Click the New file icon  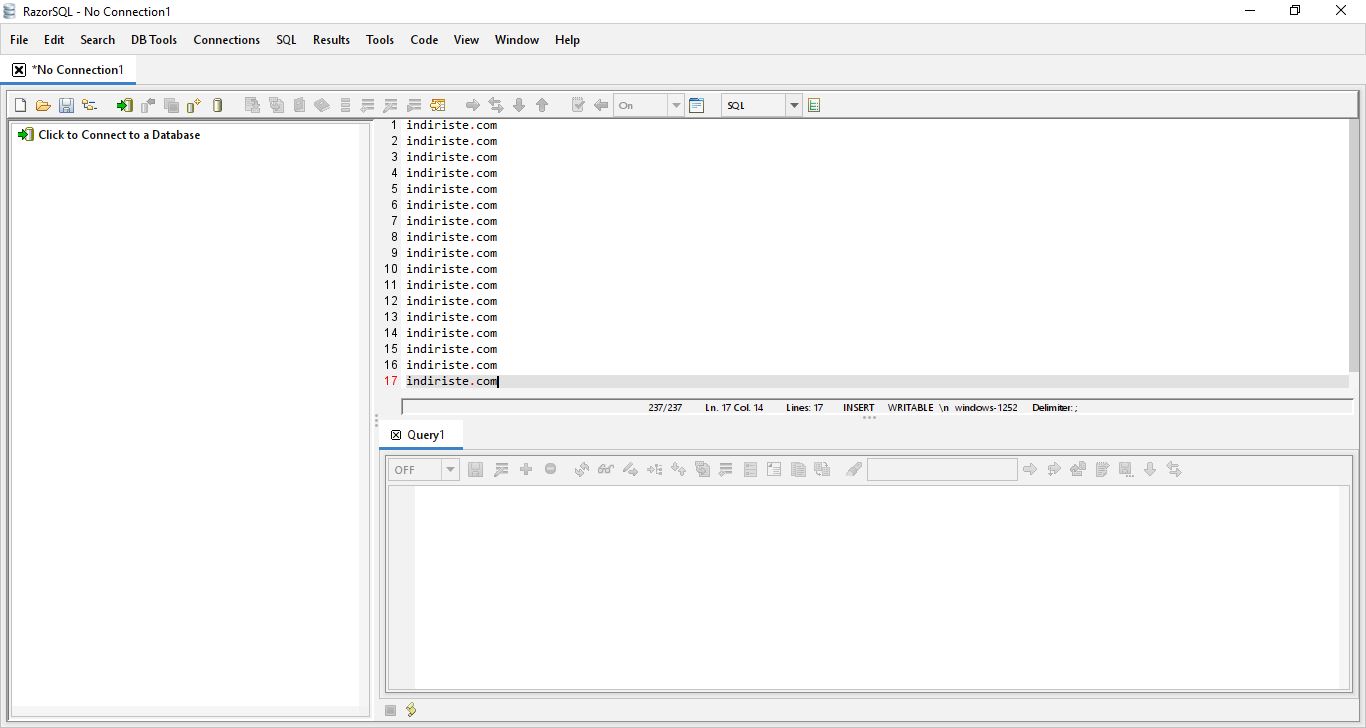tap(20, 105)
